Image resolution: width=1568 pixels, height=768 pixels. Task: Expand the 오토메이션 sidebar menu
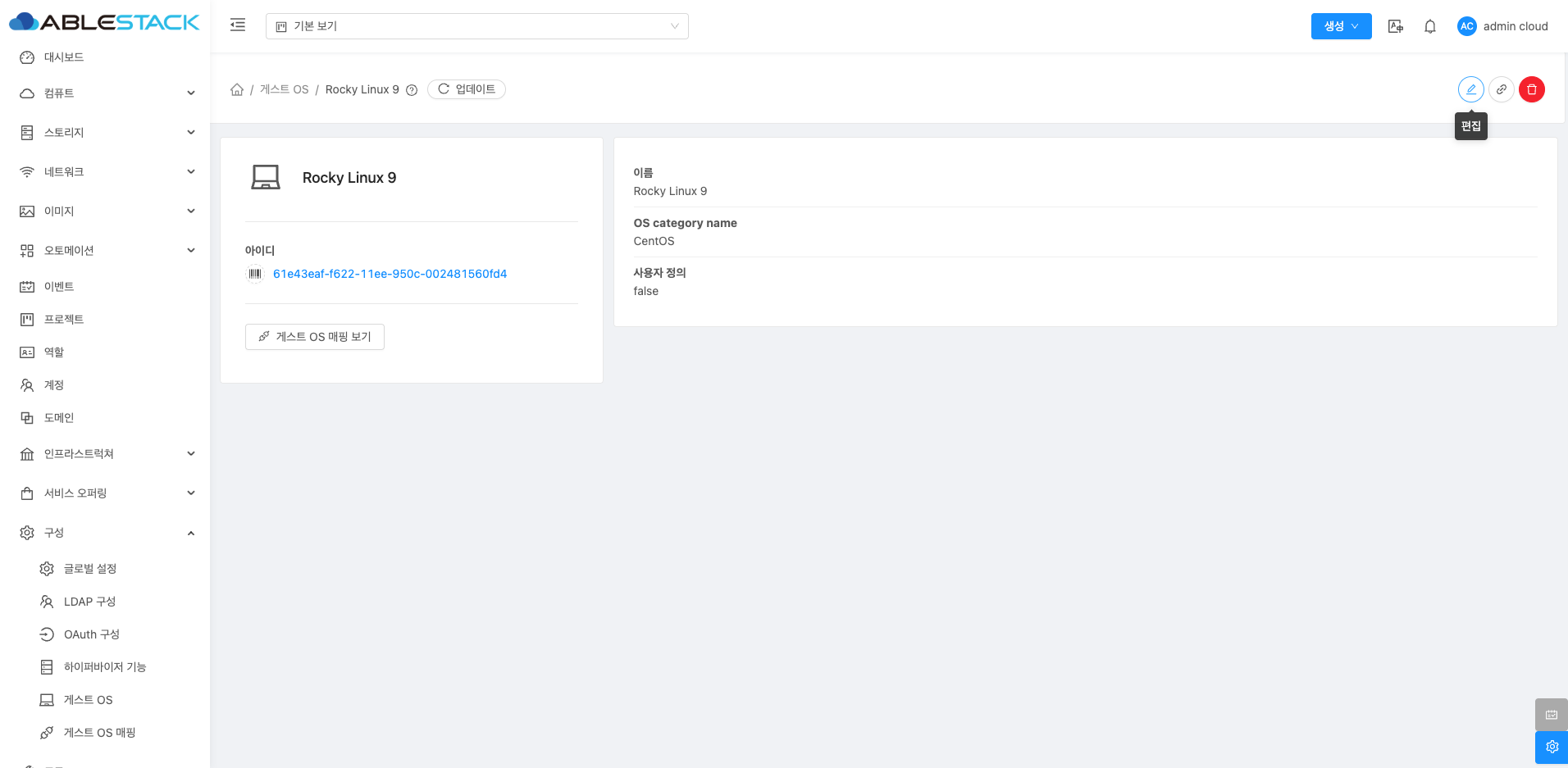tap(105, 251)
